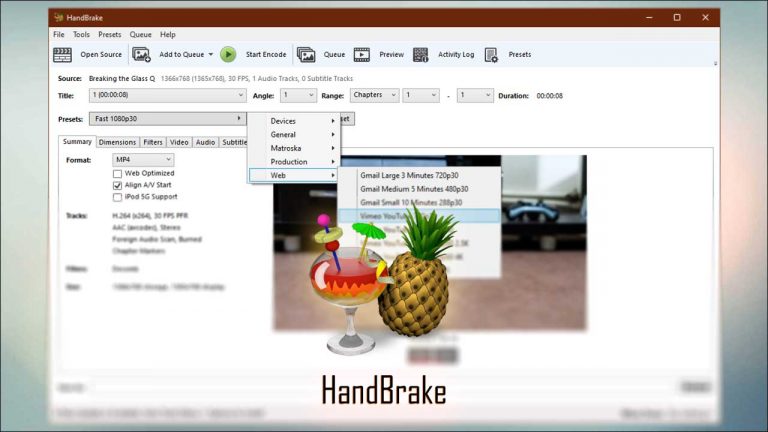Open the Title dropdown showing 1 (00:00:08)

click(167, 95)
